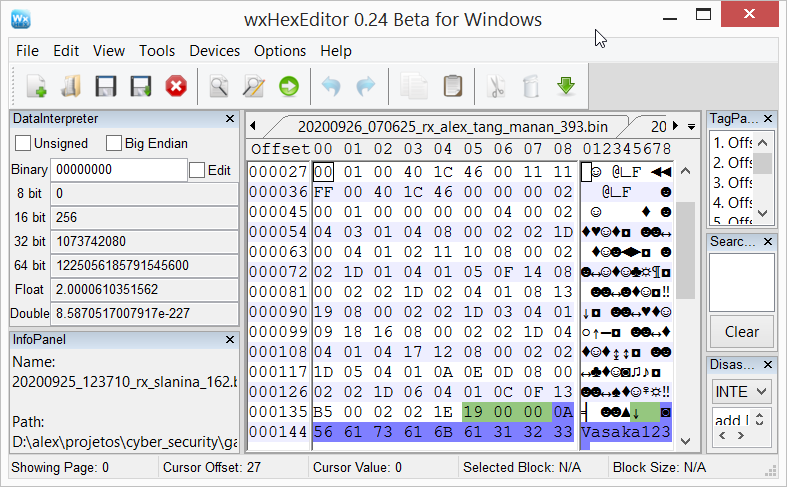Select tag '1. Offs' in TagPanel
The height and width of the screenshot is (487, 787).
point(732,143)
